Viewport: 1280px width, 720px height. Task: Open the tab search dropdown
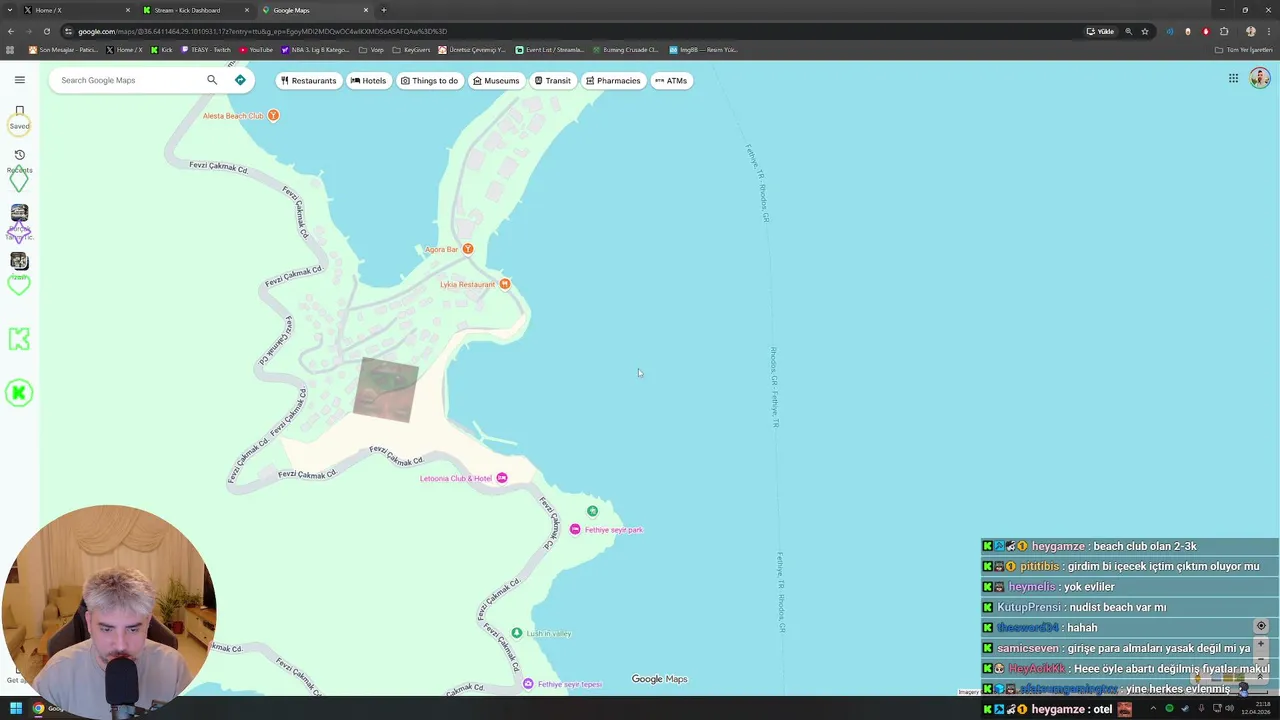(9, 10)
